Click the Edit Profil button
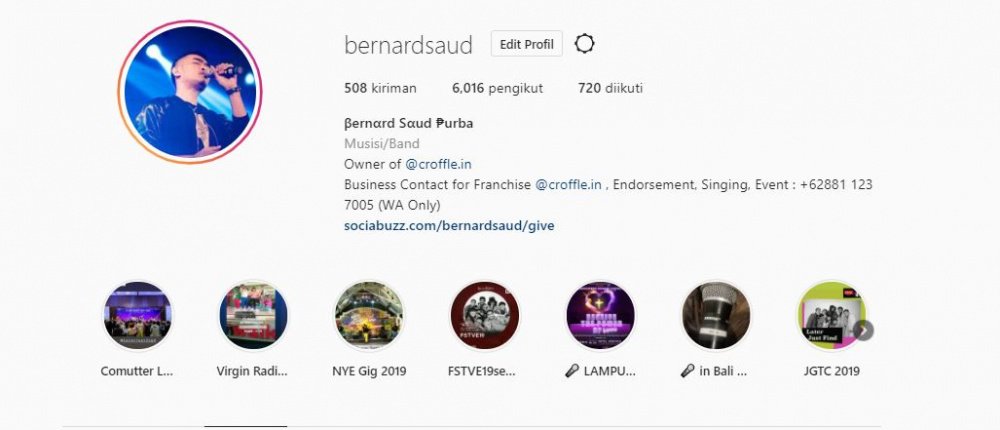This screenshot has height=430, width=1000. click(526, 44)
